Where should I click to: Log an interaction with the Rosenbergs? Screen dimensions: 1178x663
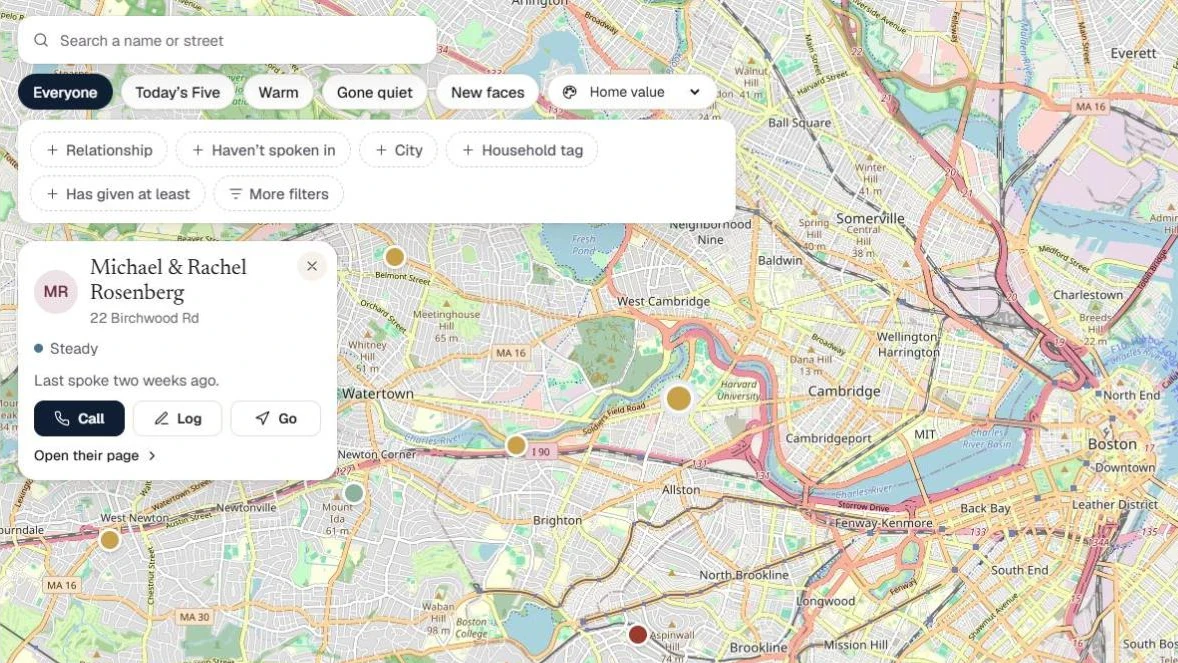tap(177, 419)
